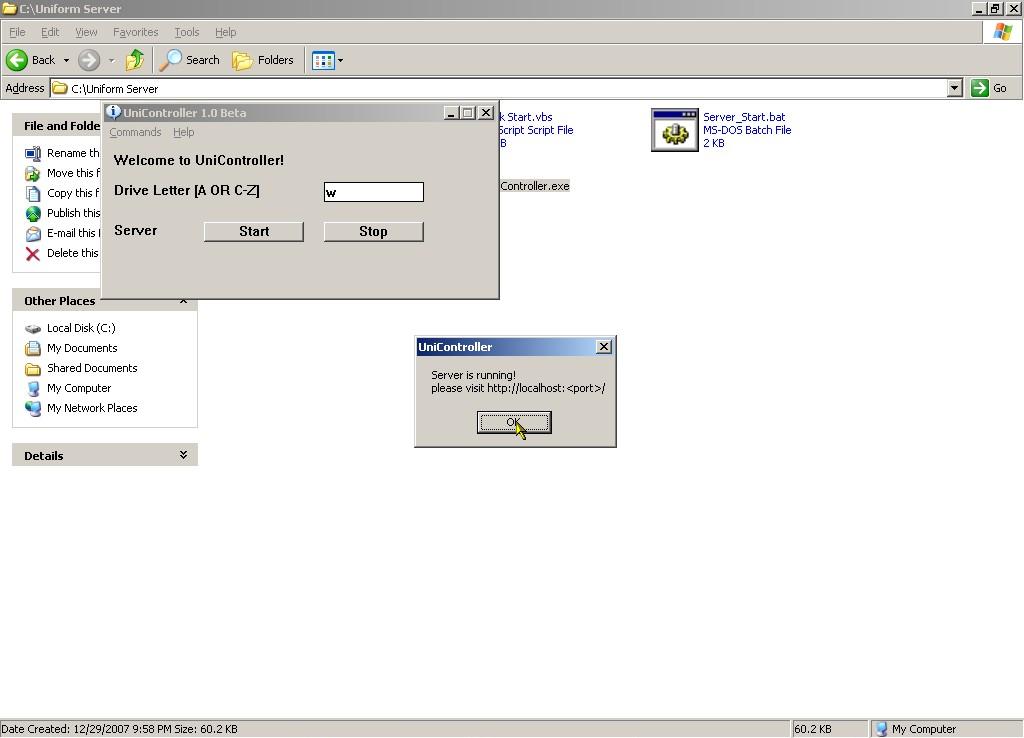Open the Explorer Help menu
Screen dimensions: 1024x738
(x=225, y=32)
